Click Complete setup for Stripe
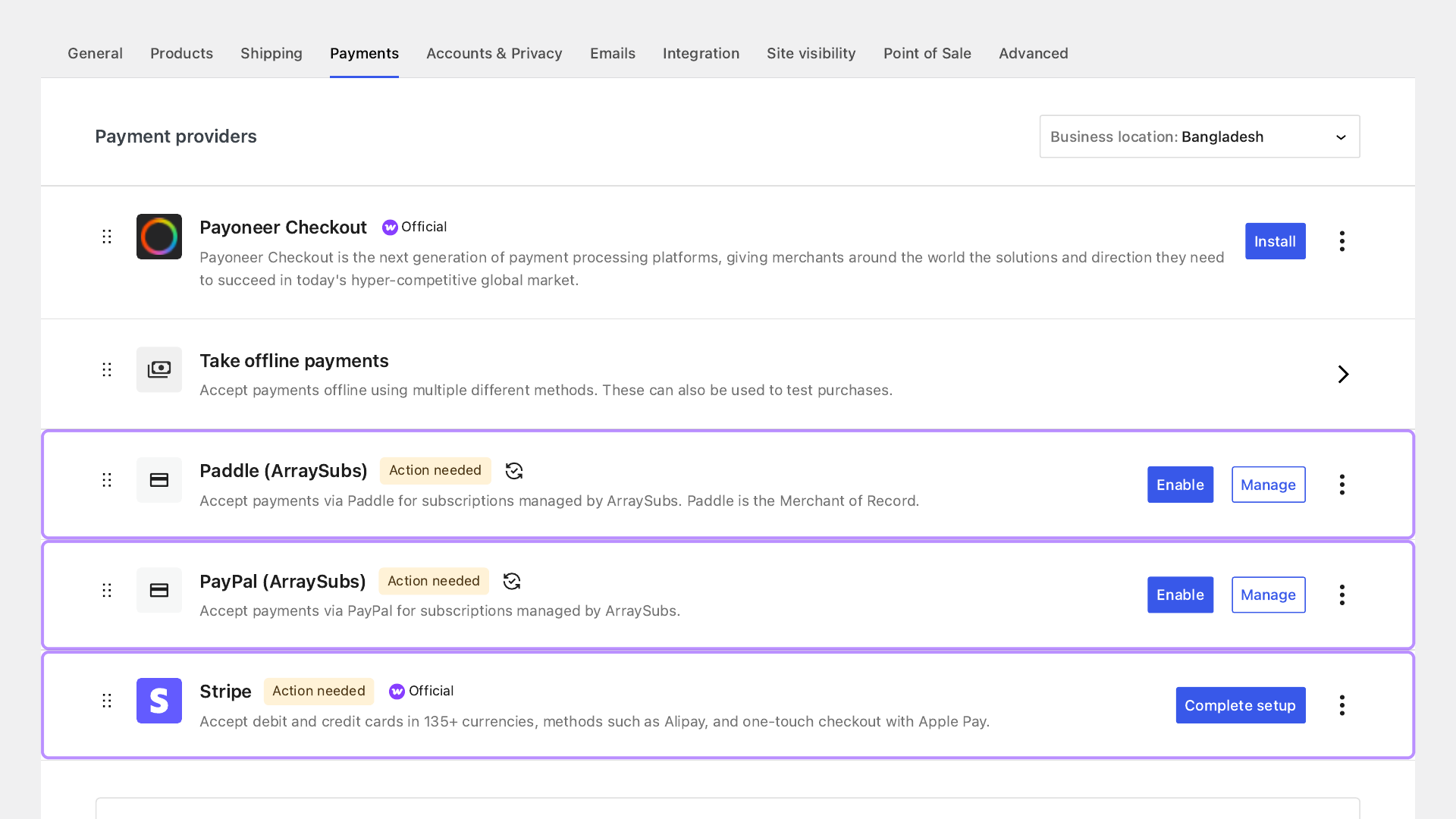The image size is (1456, 819). pos(1241,705)
